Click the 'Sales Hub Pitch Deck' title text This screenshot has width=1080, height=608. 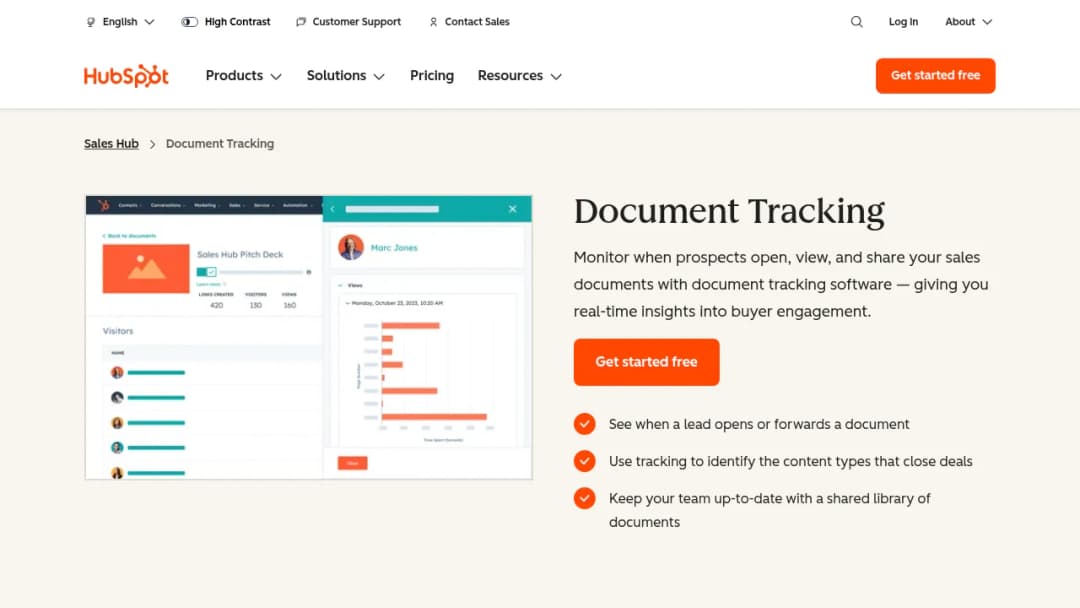pos(240,255)
